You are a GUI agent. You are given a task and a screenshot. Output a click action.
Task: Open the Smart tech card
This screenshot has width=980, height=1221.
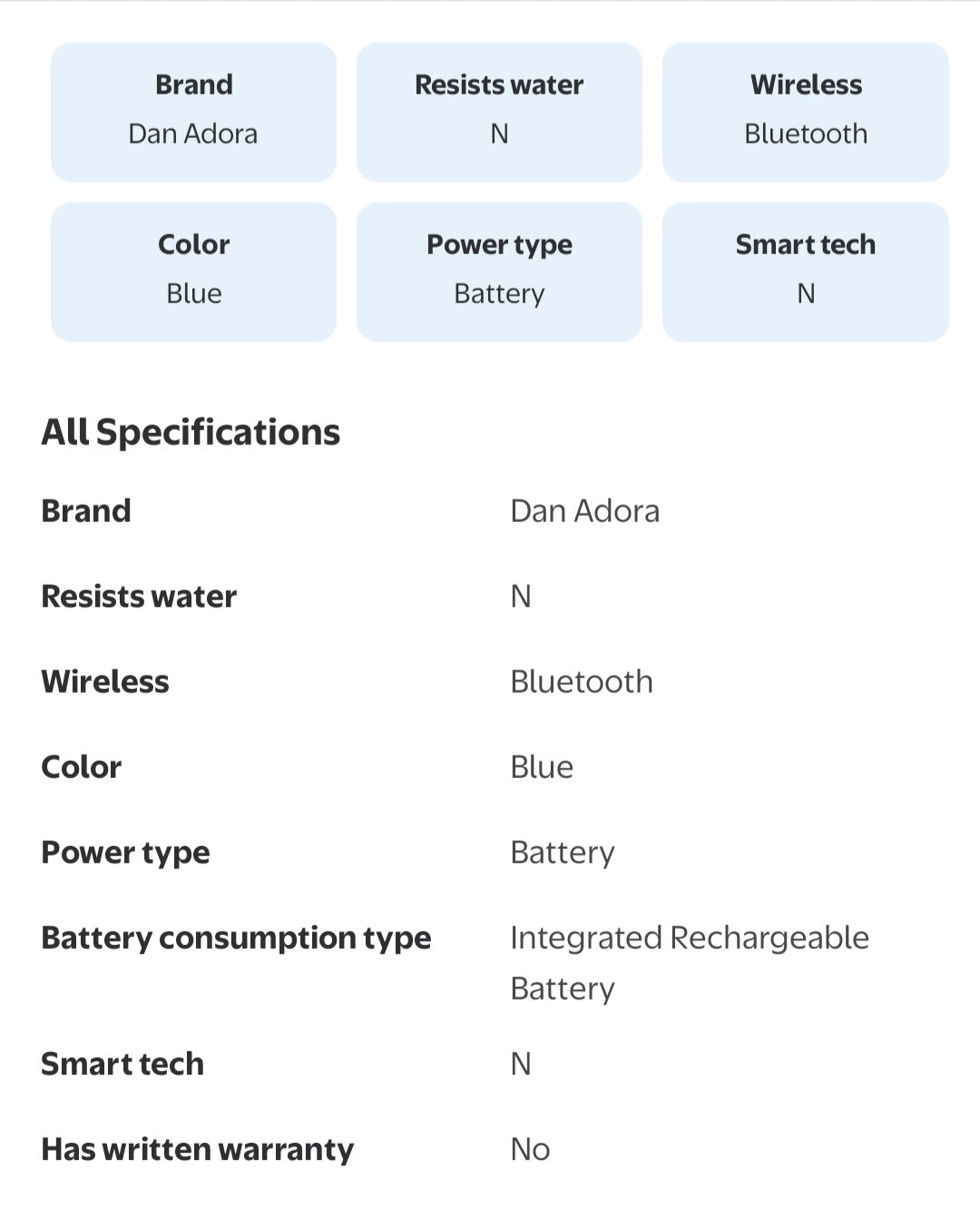[806, 271]
